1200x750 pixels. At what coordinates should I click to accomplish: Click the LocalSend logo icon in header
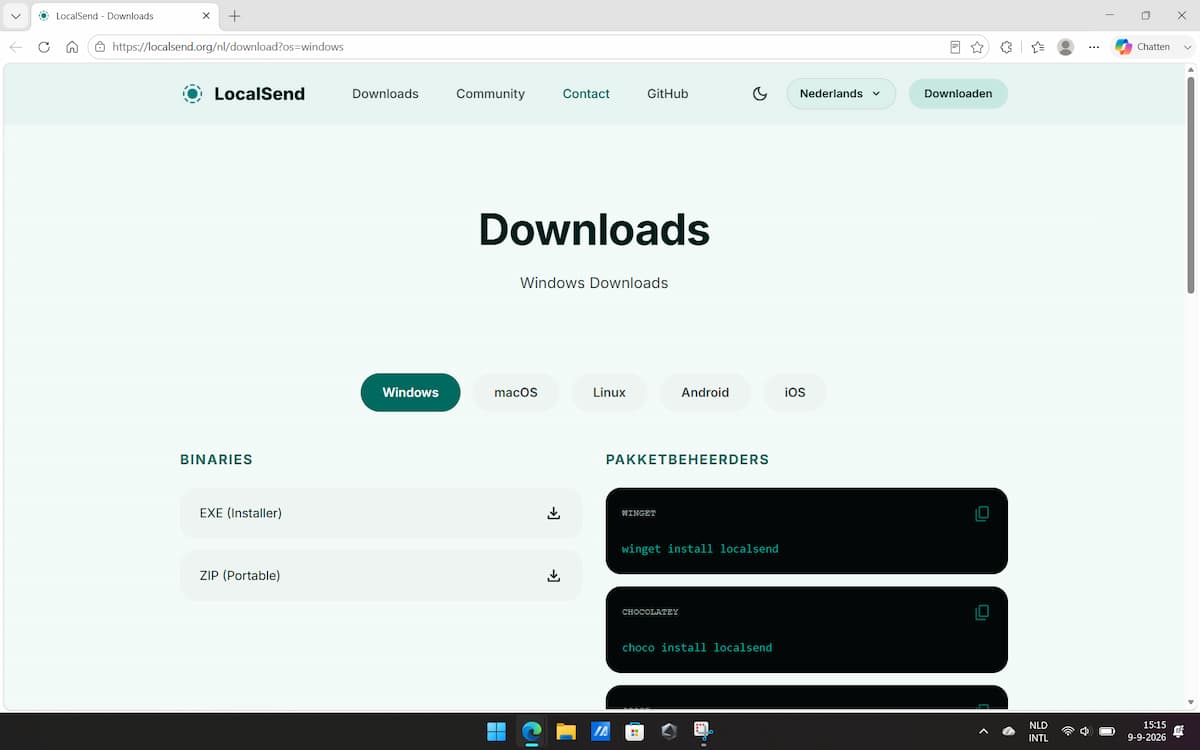click(x=192, y=94)
